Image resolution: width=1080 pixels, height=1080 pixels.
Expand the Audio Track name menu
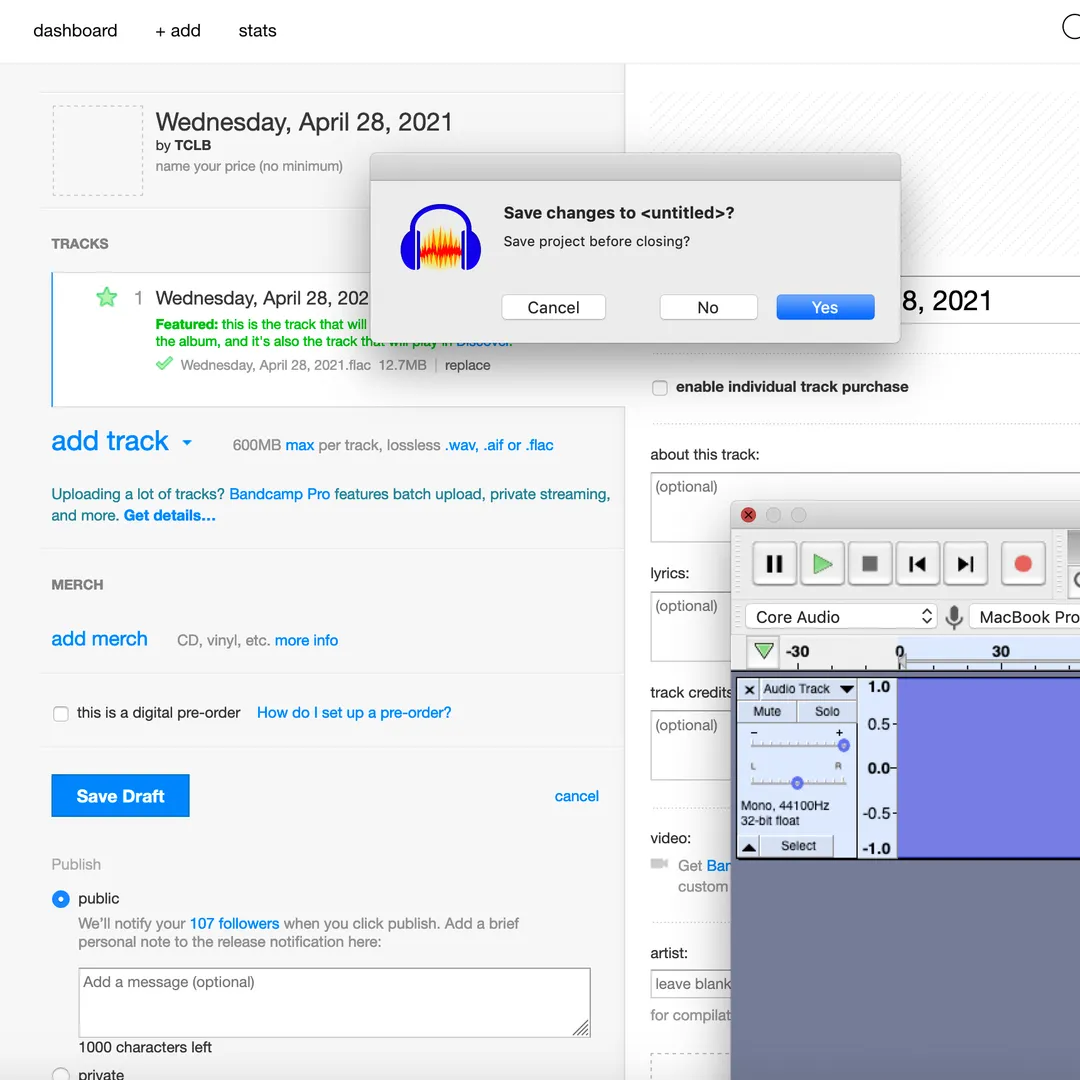click(847, 689)
